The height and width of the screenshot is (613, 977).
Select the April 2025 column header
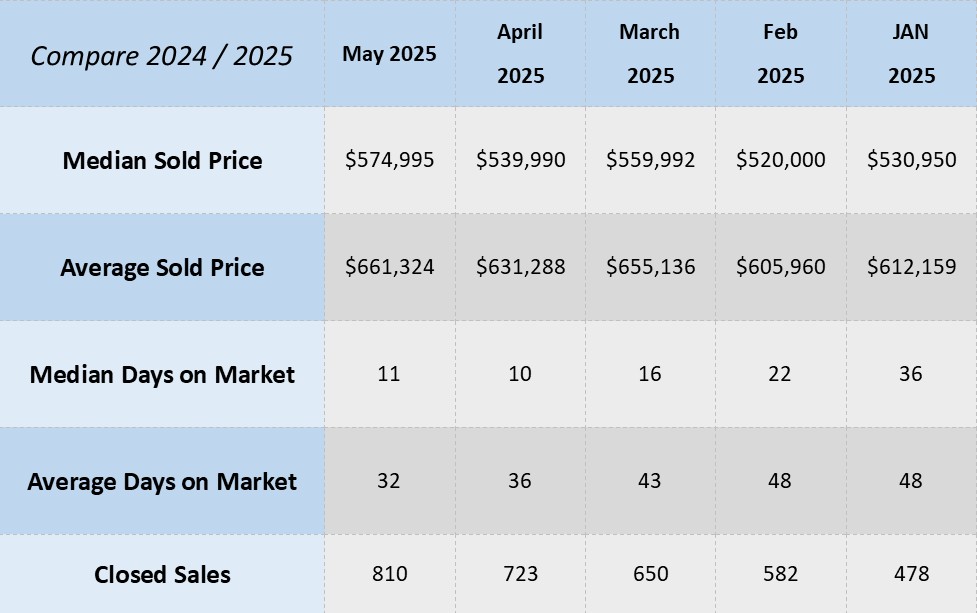tap(520, 54)
